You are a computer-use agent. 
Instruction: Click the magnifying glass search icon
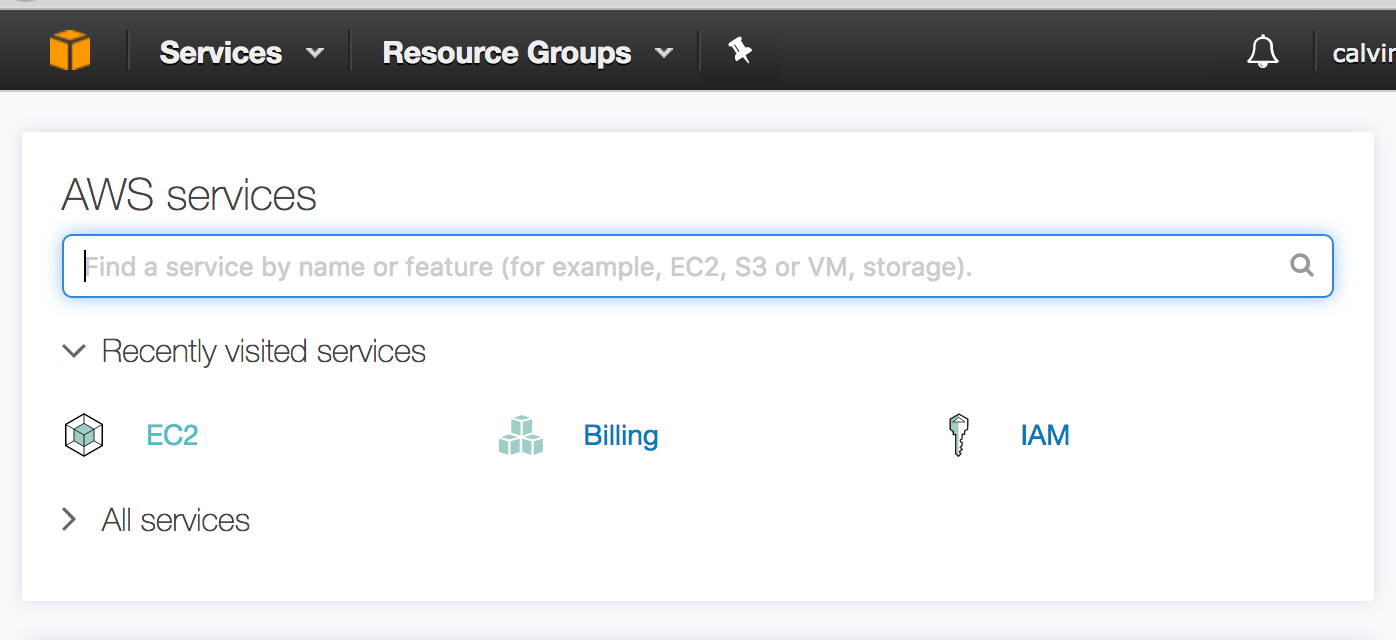(x=1302, y=265)
